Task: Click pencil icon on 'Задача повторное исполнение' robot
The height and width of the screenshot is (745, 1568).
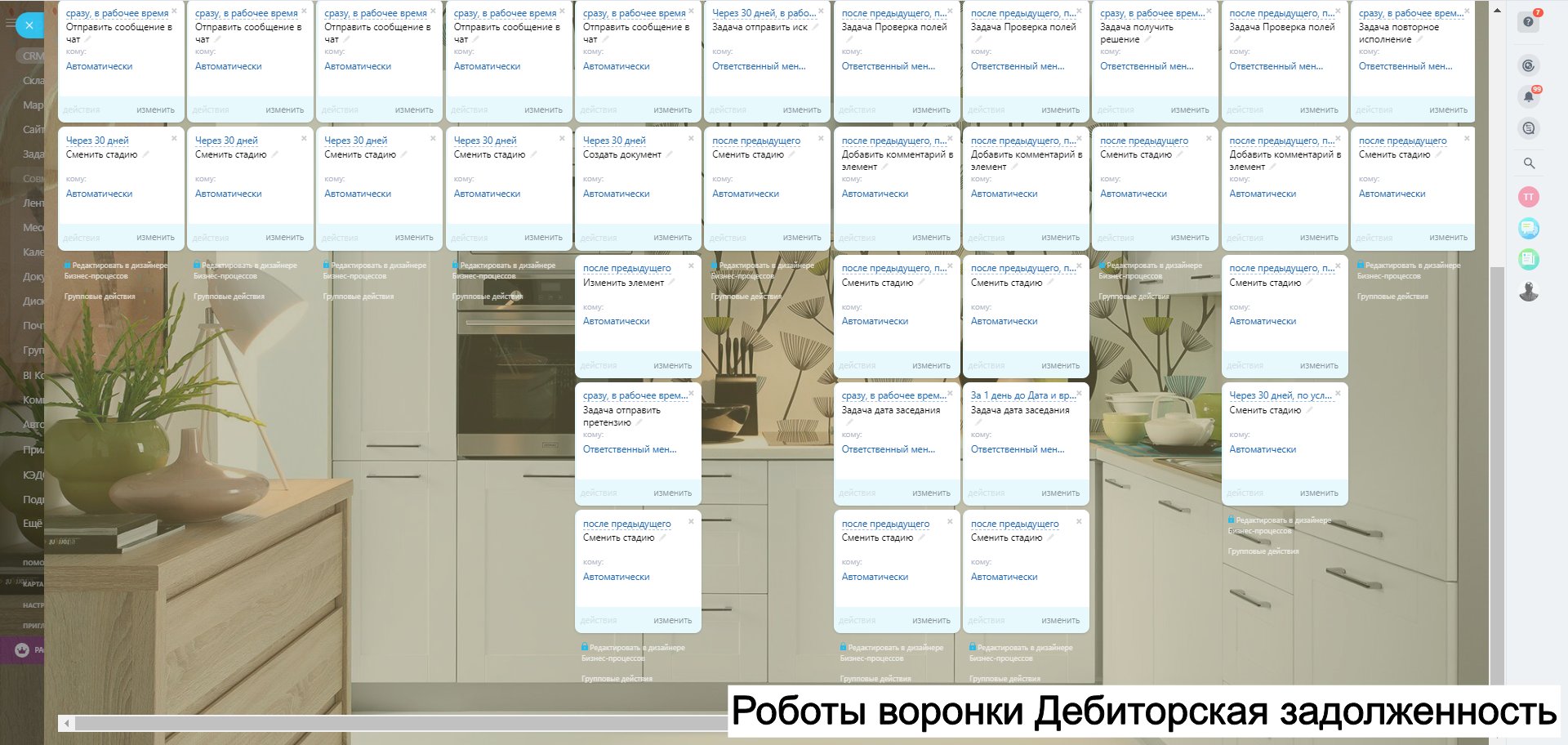Action: 1419,39
